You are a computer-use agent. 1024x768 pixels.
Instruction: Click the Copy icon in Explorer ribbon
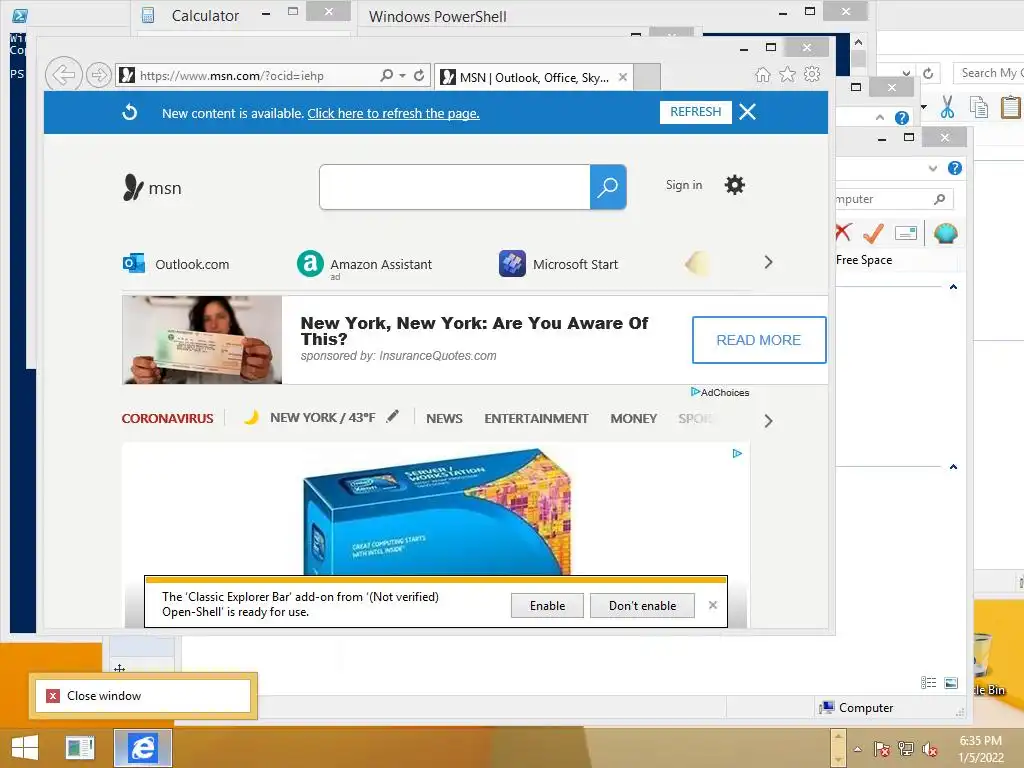[979, 106]
